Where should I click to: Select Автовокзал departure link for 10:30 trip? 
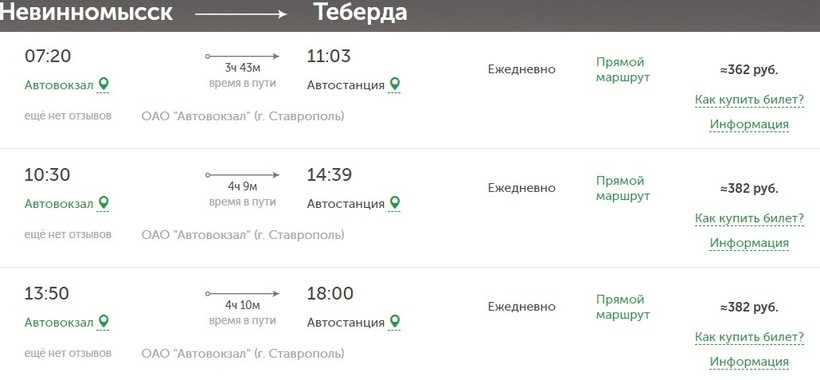(59, 204)
